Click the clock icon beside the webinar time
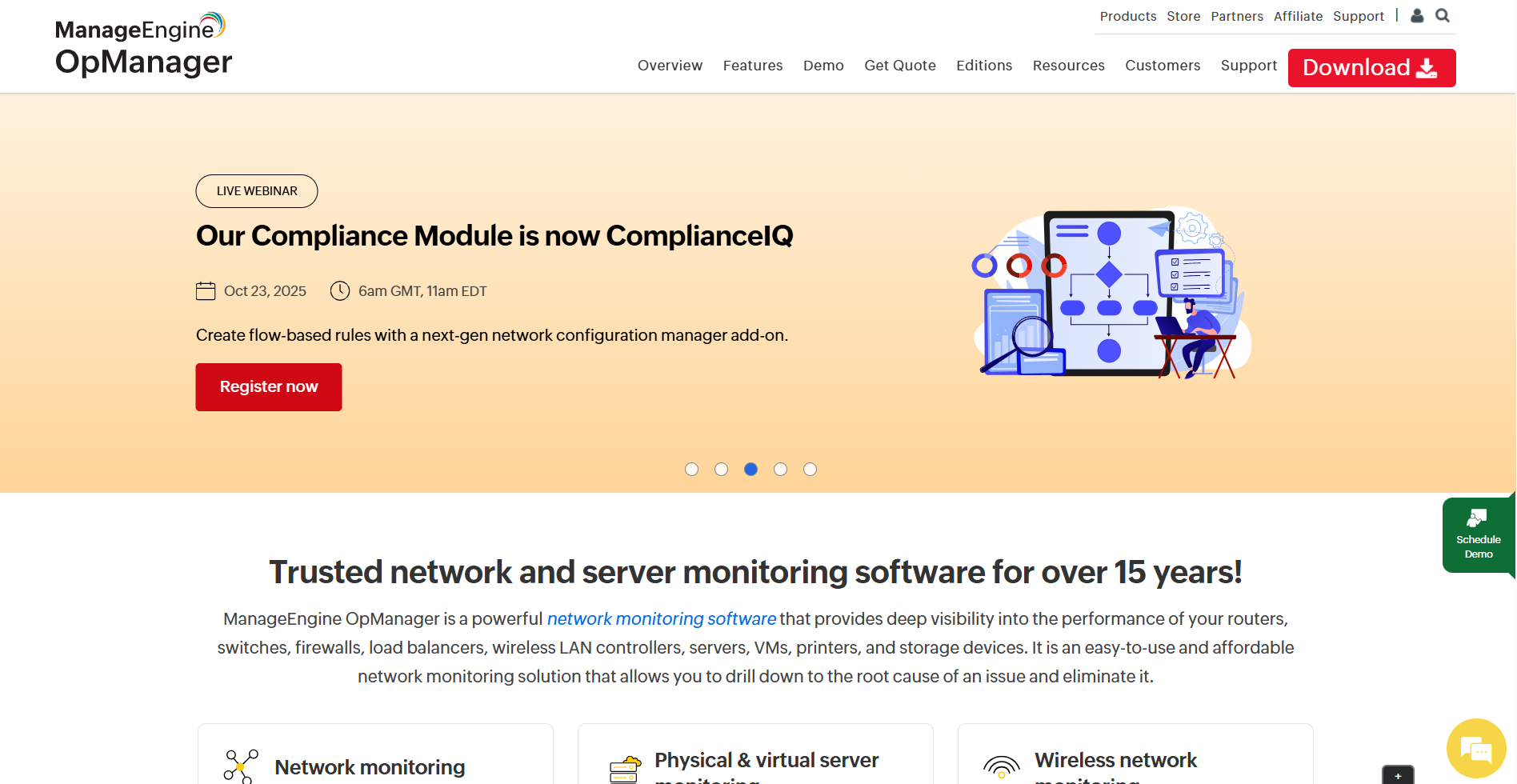The width and height of the screenshot is (1517, 784). click(340, 290)
